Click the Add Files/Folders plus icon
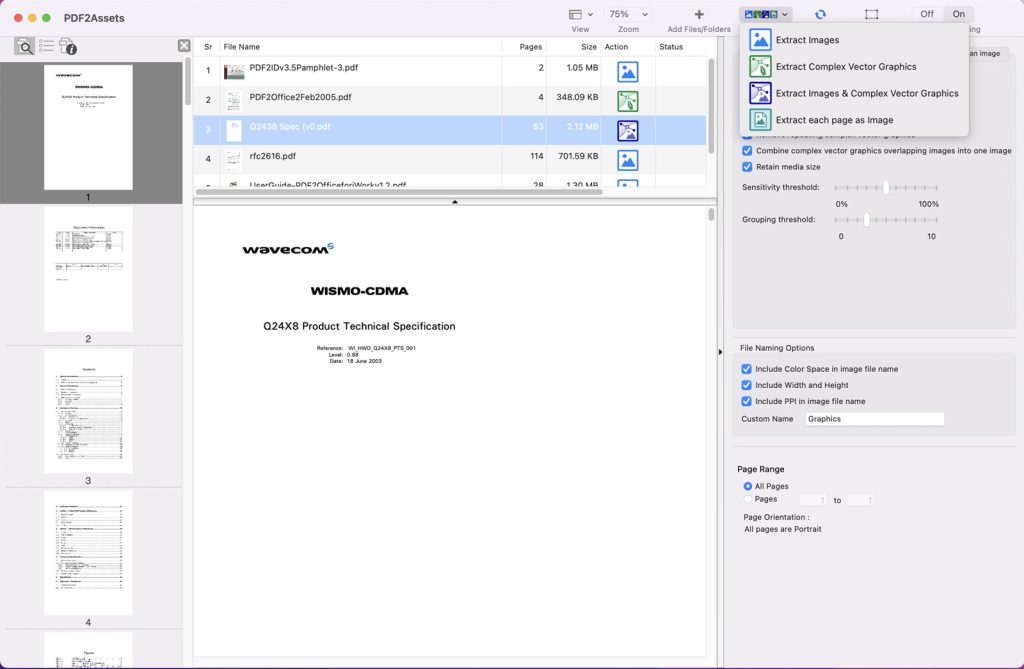The width and height of the screenshot is (1024, 669). tap(699, 14)
